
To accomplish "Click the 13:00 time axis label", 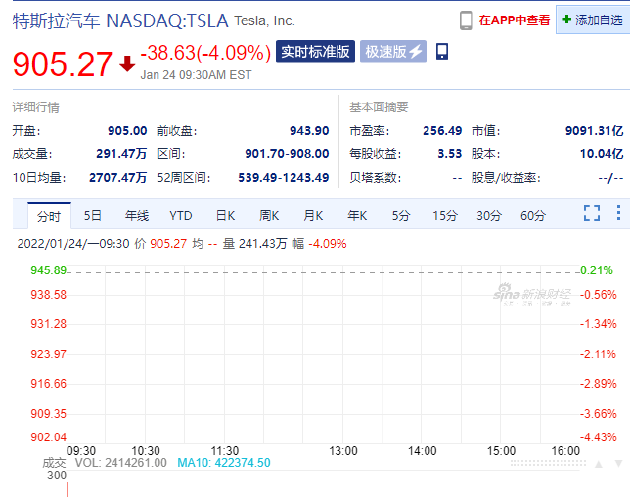I will click(x=343, y=451).
